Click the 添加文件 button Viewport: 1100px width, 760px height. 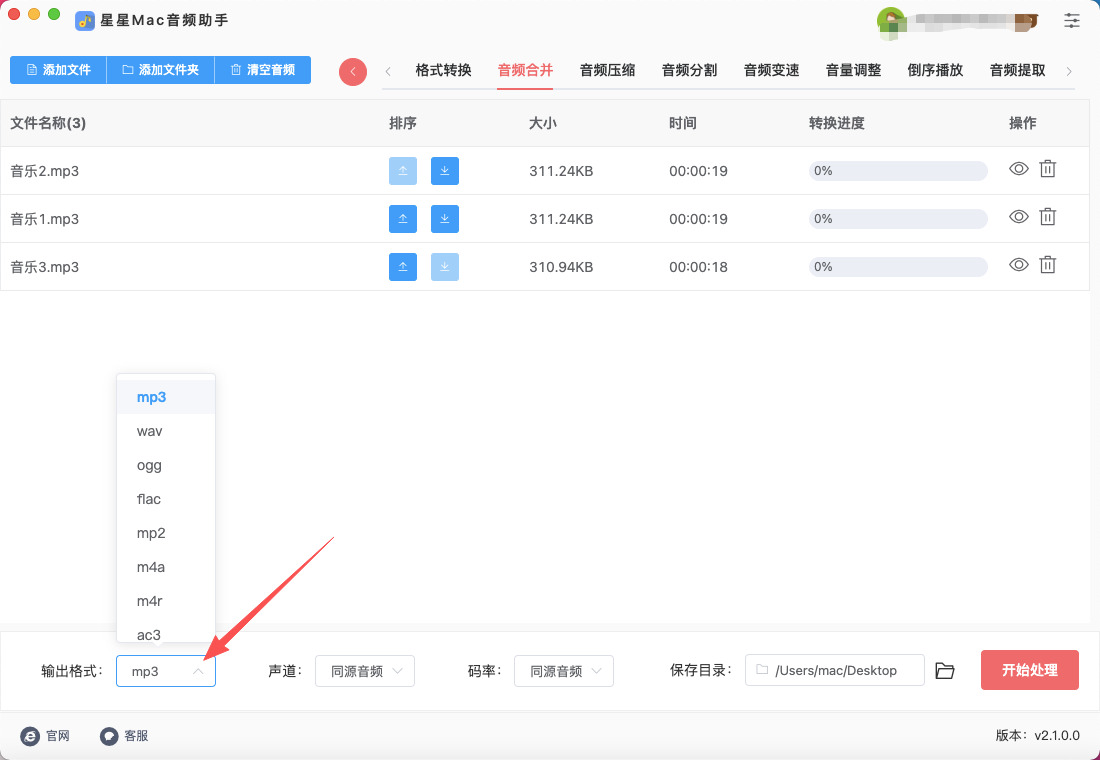click(x=58, y=70)
